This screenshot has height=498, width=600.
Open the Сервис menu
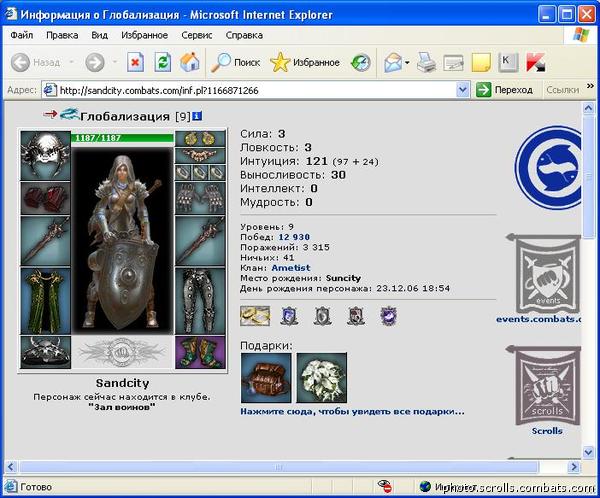pos(196,35)
